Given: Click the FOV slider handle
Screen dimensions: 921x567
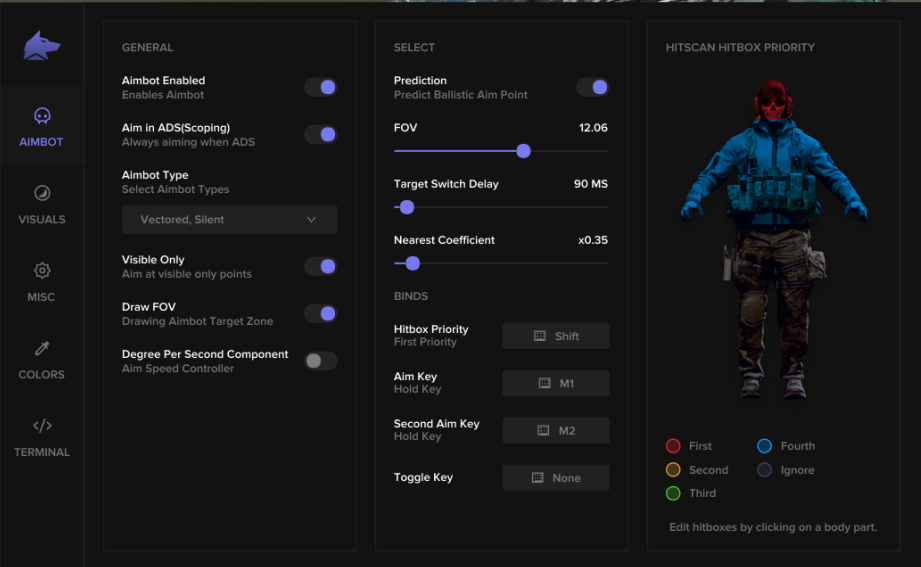Looking at the screenshot, I should (x=523, y=151).
